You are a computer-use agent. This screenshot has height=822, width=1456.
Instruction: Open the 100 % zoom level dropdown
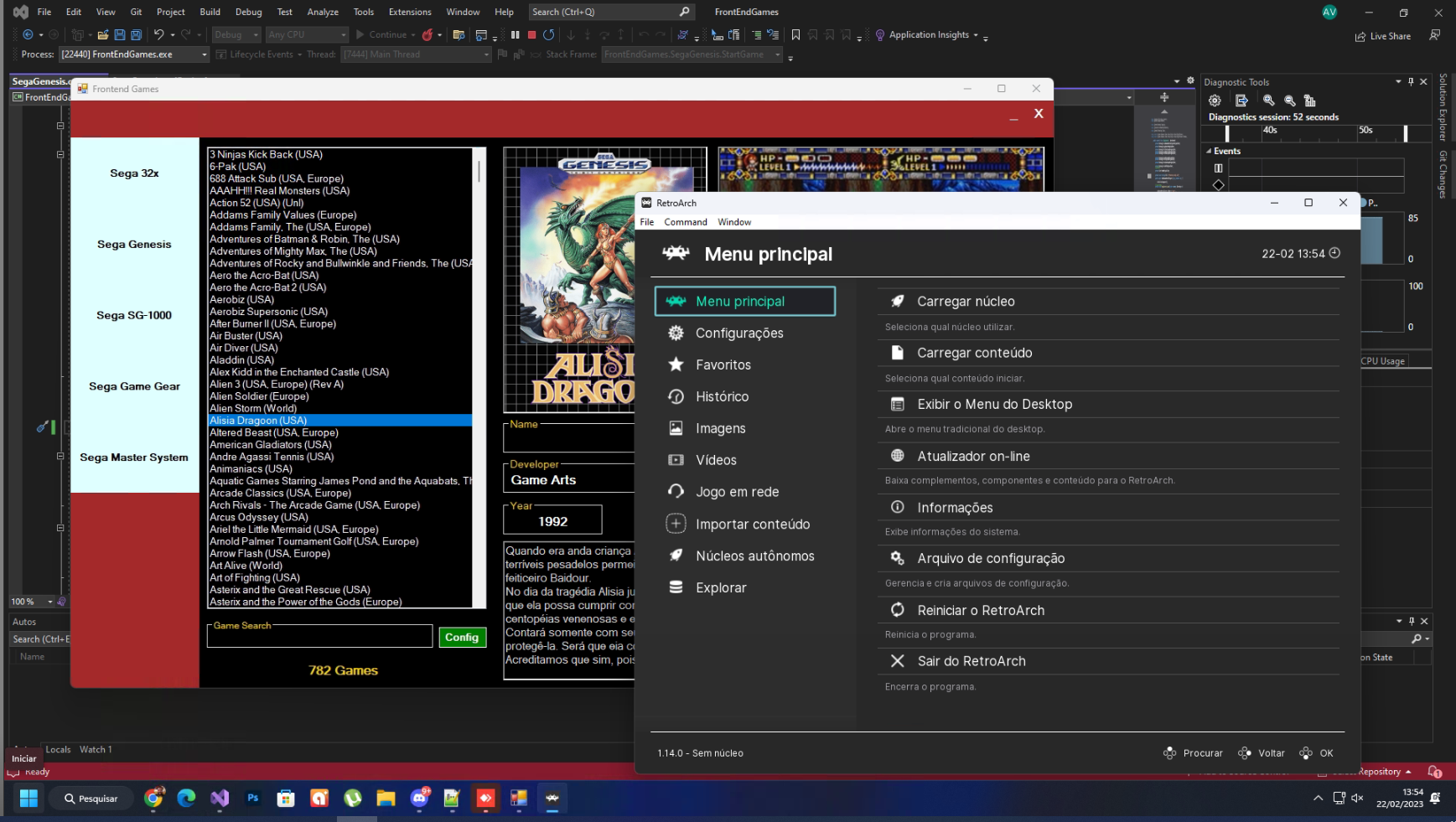tap(50, 602)
